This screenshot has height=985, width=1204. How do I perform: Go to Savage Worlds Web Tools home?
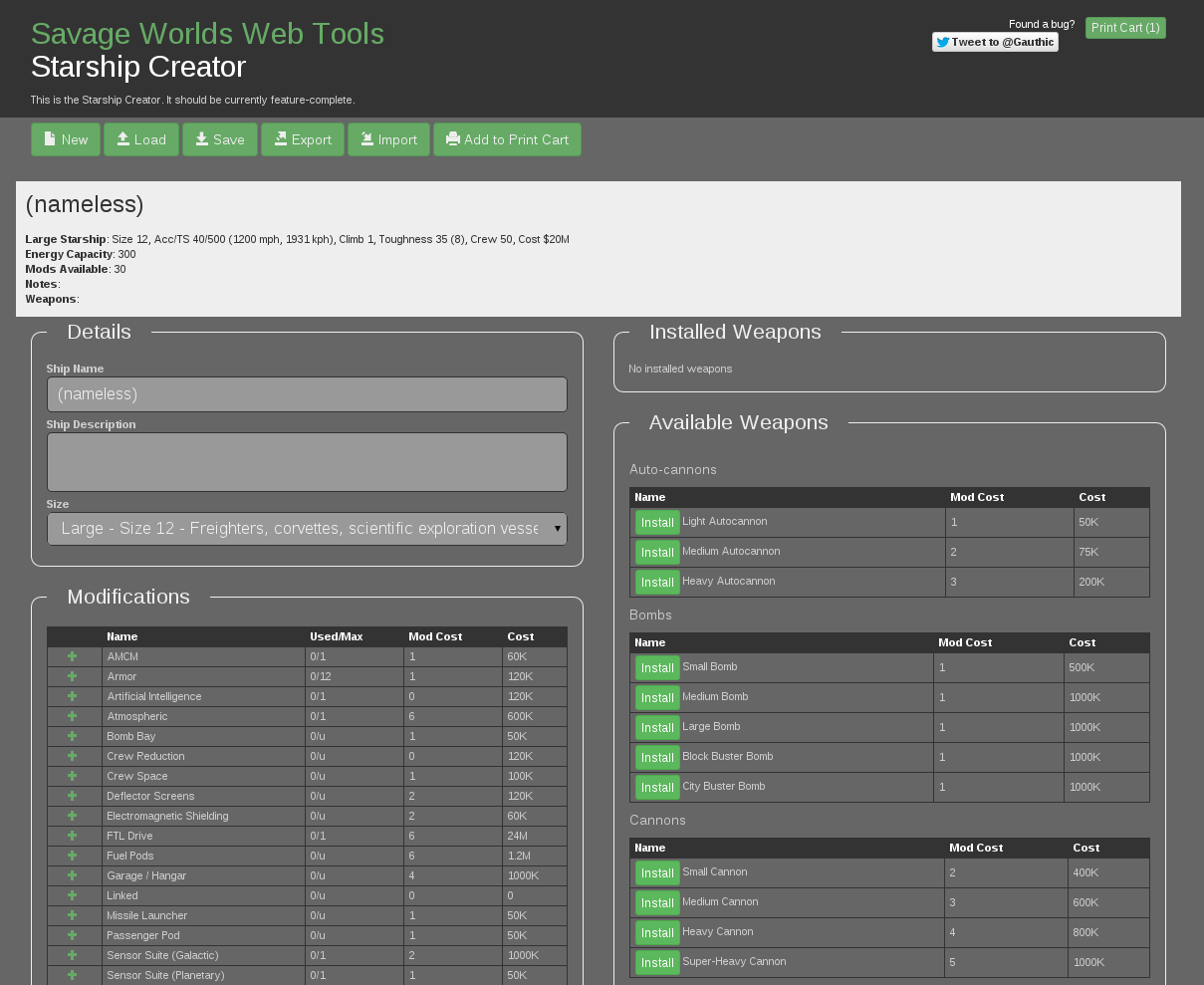click(207, 34)
